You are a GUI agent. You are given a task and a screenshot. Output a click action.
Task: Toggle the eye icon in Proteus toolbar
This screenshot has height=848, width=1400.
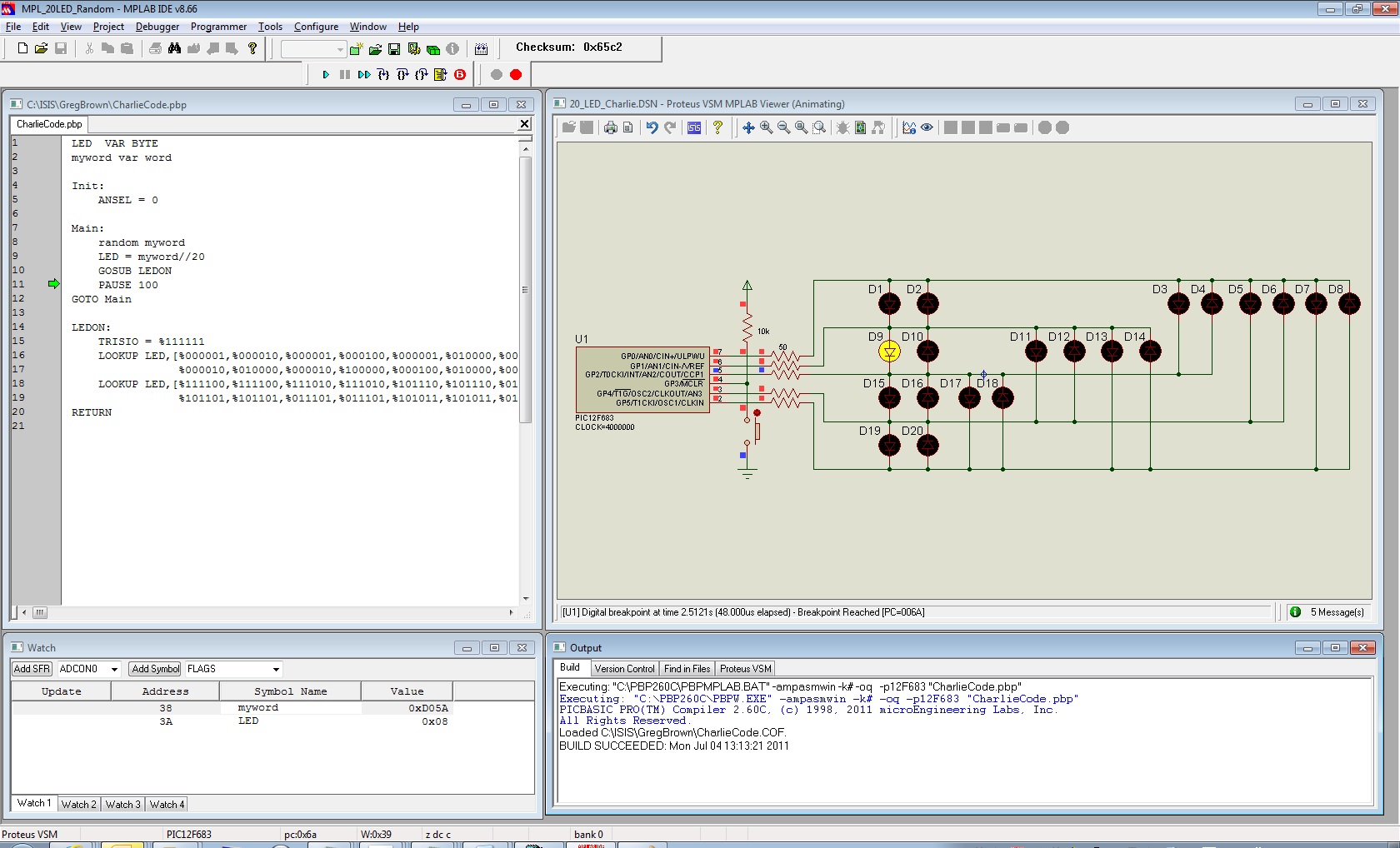click(927, 127)
